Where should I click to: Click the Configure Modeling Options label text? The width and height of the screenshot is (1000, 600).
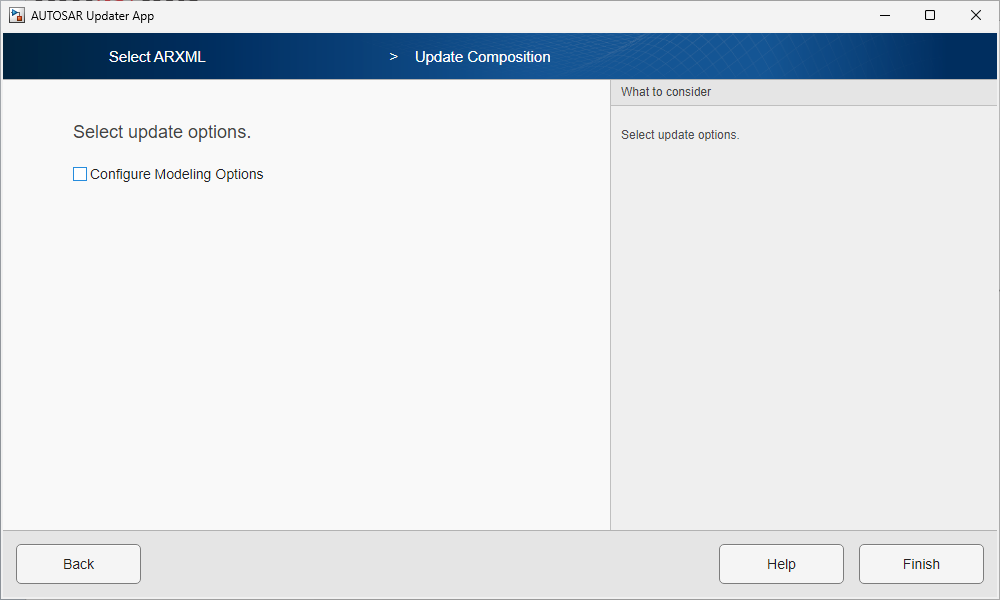tap(177, 174)
